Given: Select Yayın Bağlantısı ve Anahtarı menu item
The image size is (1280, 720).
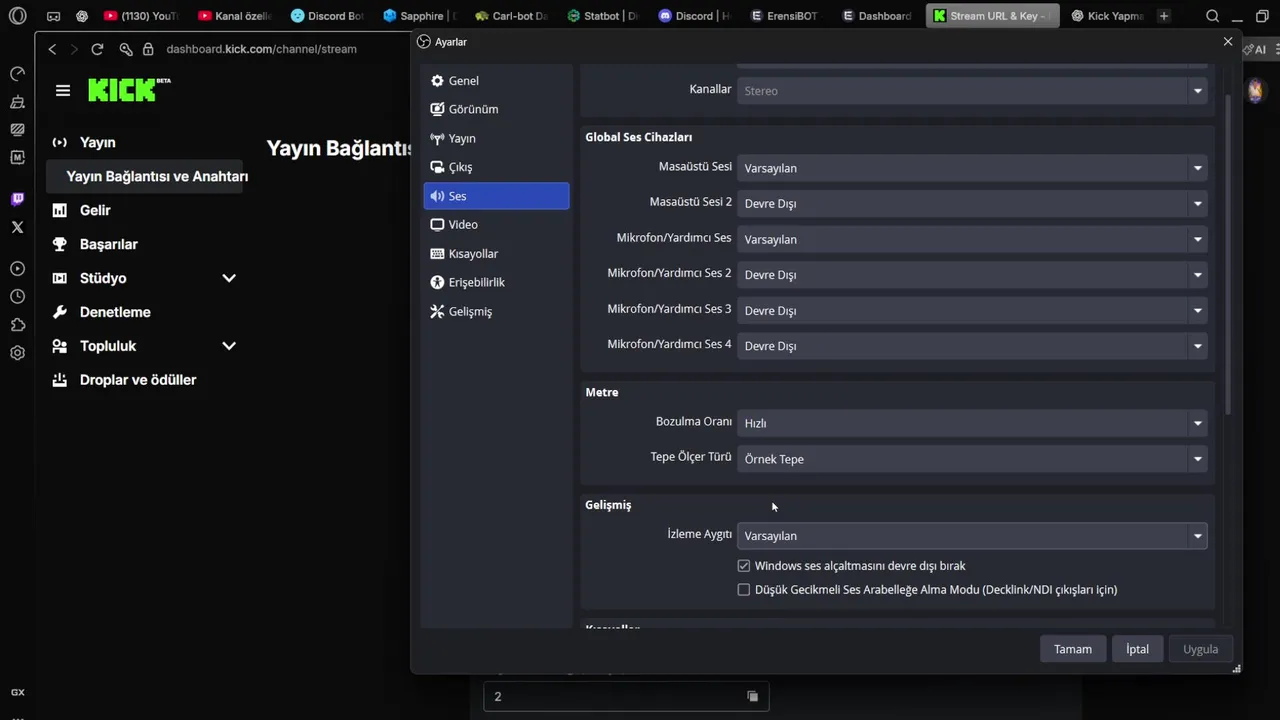Looking at the screenshot, I should click(144, 176).
